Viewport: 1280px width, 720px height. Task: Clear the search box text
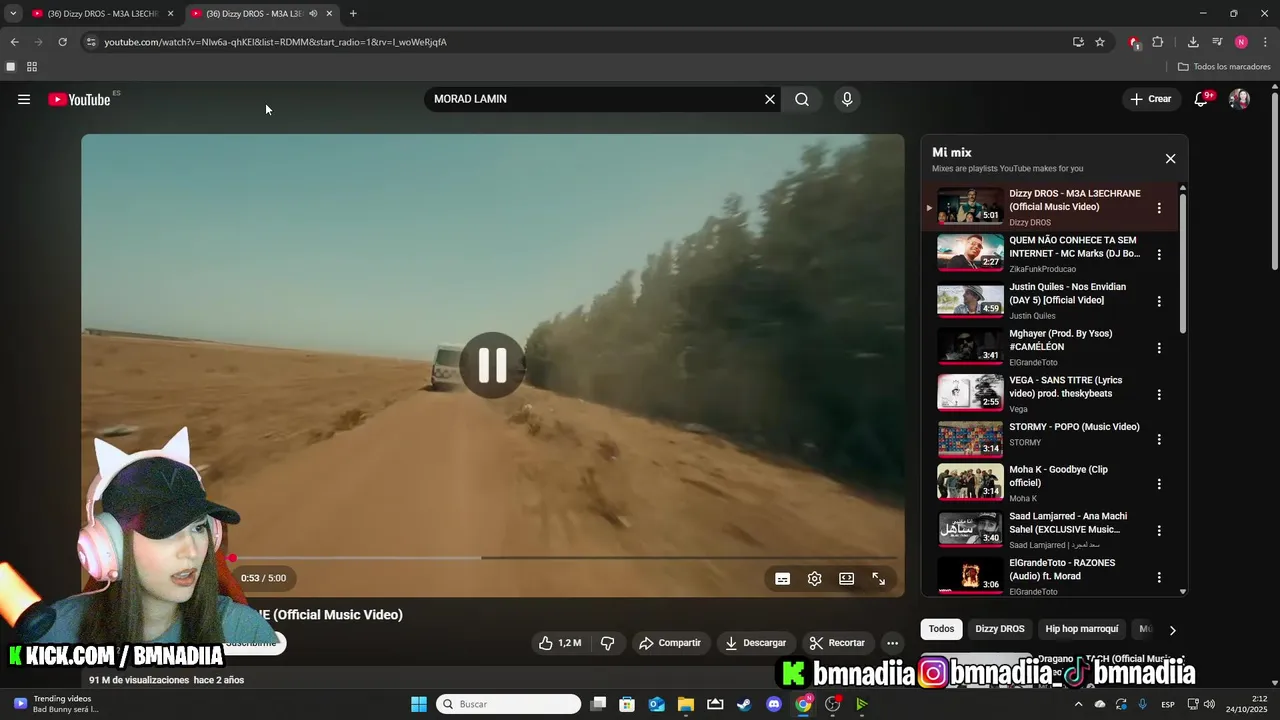(x=770, y=99)
